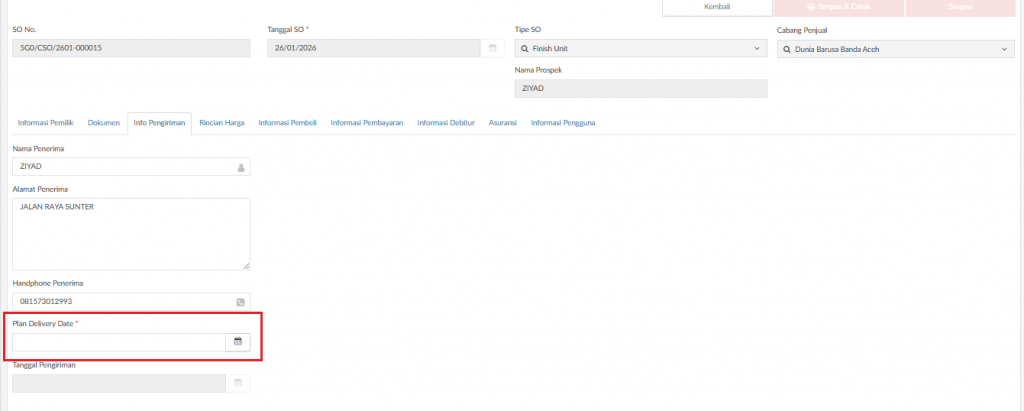This screenshot has height=411, width=1024.
Task: Click the phone icon in Handphone Penerima
Action: pyautogui.click(x=240, y=301)
